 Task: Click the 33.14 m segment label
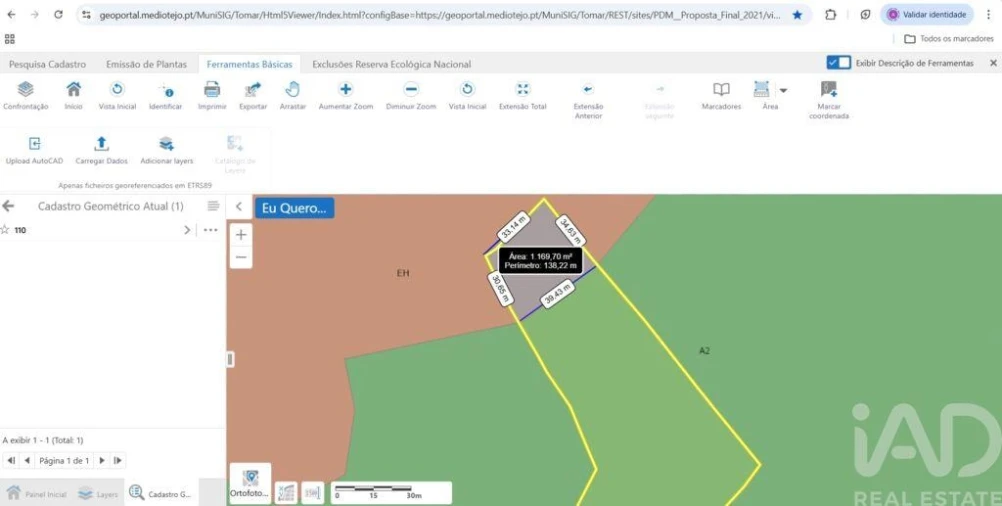(x=514, y=227)
